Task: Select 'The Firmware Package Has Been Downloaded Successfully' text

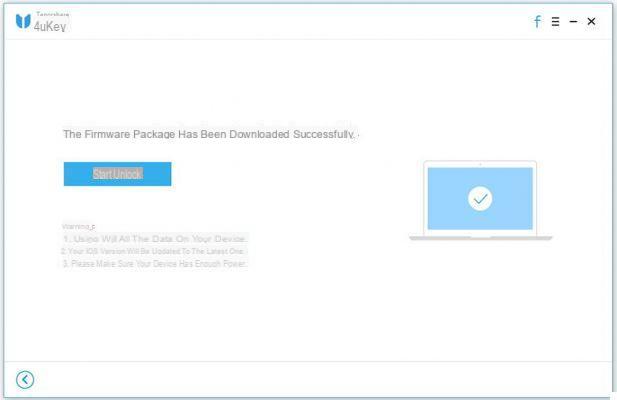Action: click(x=209, y=134)
